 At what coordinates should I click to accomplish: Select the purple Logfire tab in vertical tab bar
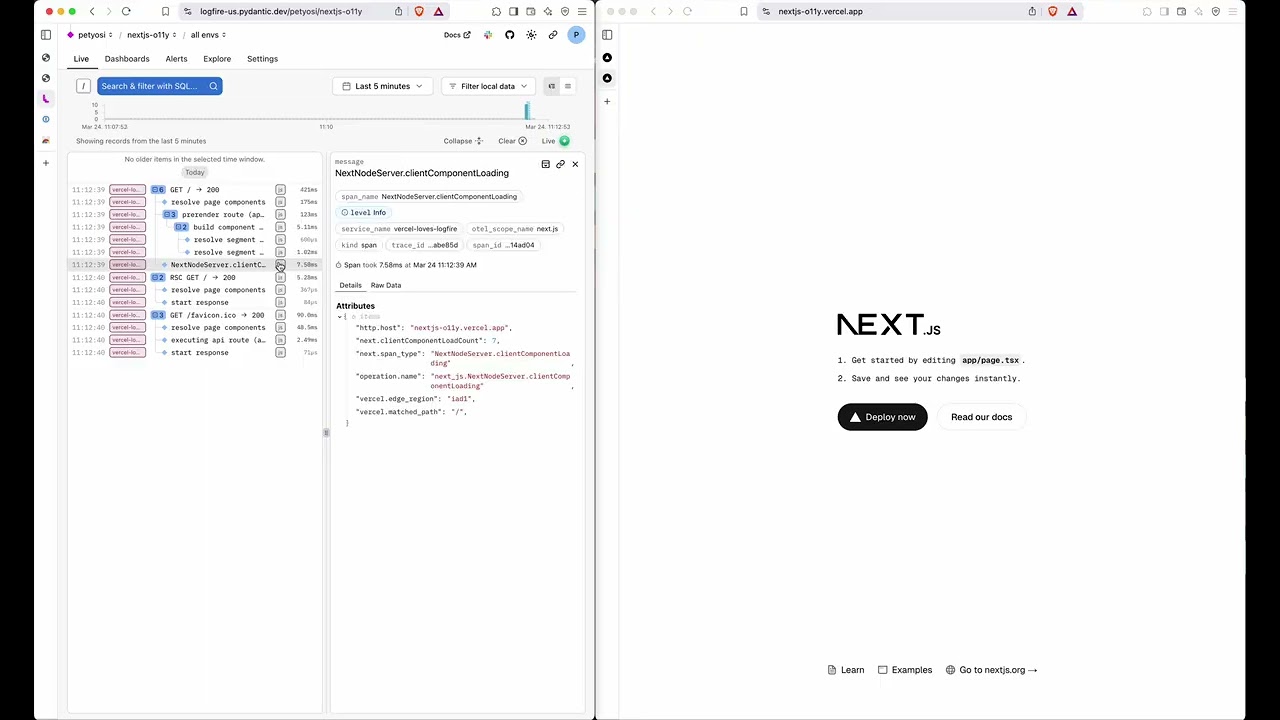45,99
